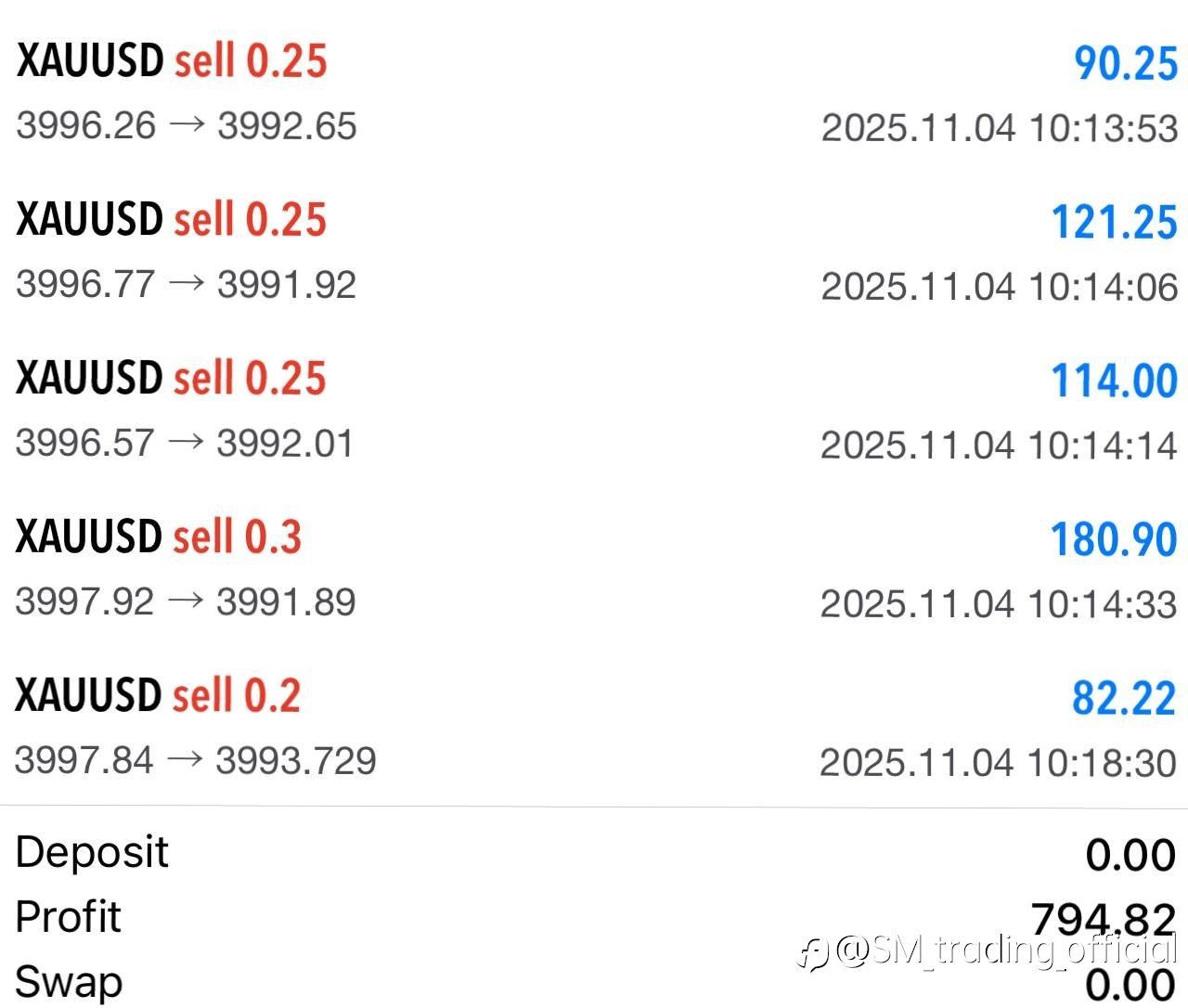Select the 2025.11.04 10:18:30 close time
1188x1008 pixels.
[x=998, y=763]
